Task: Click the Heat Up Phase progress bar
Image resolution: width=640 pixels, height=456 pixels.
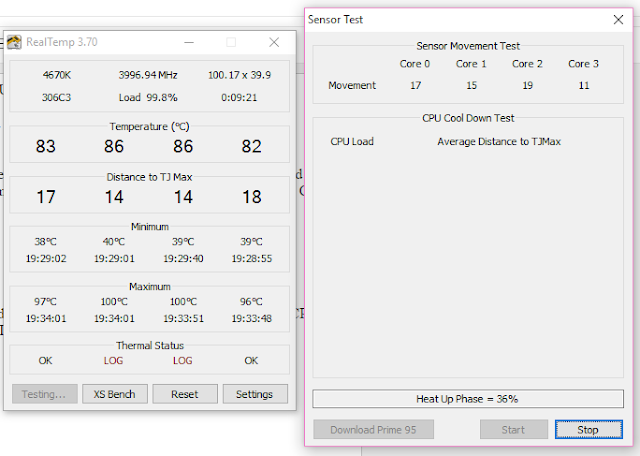Action: point(468,399)
